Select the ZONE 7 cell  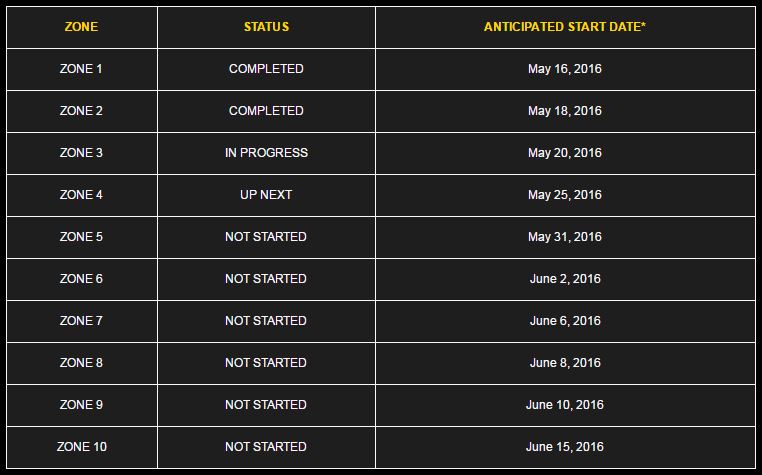81,321
